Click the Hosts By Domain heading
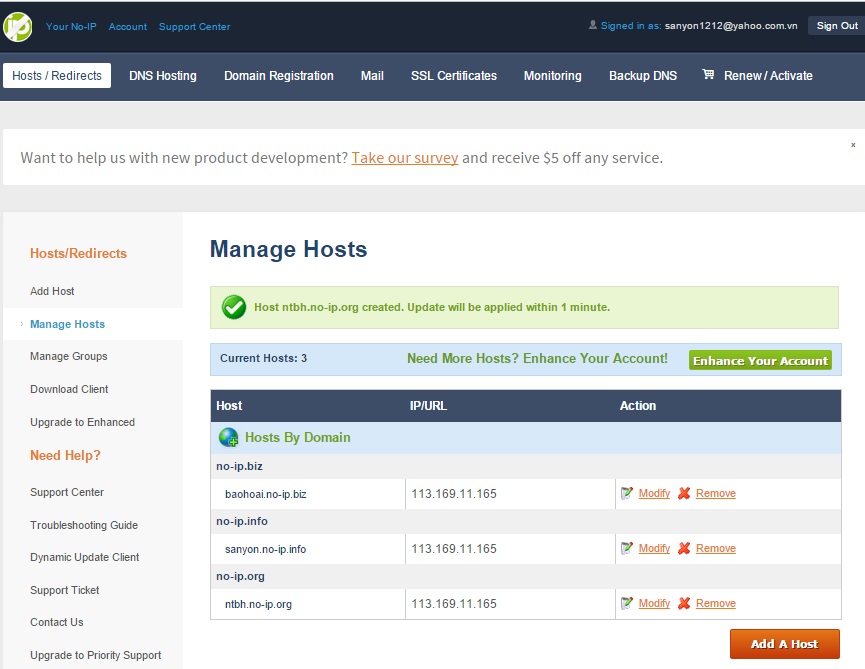This screenshot has width=865, height=669. click(297, 437)
